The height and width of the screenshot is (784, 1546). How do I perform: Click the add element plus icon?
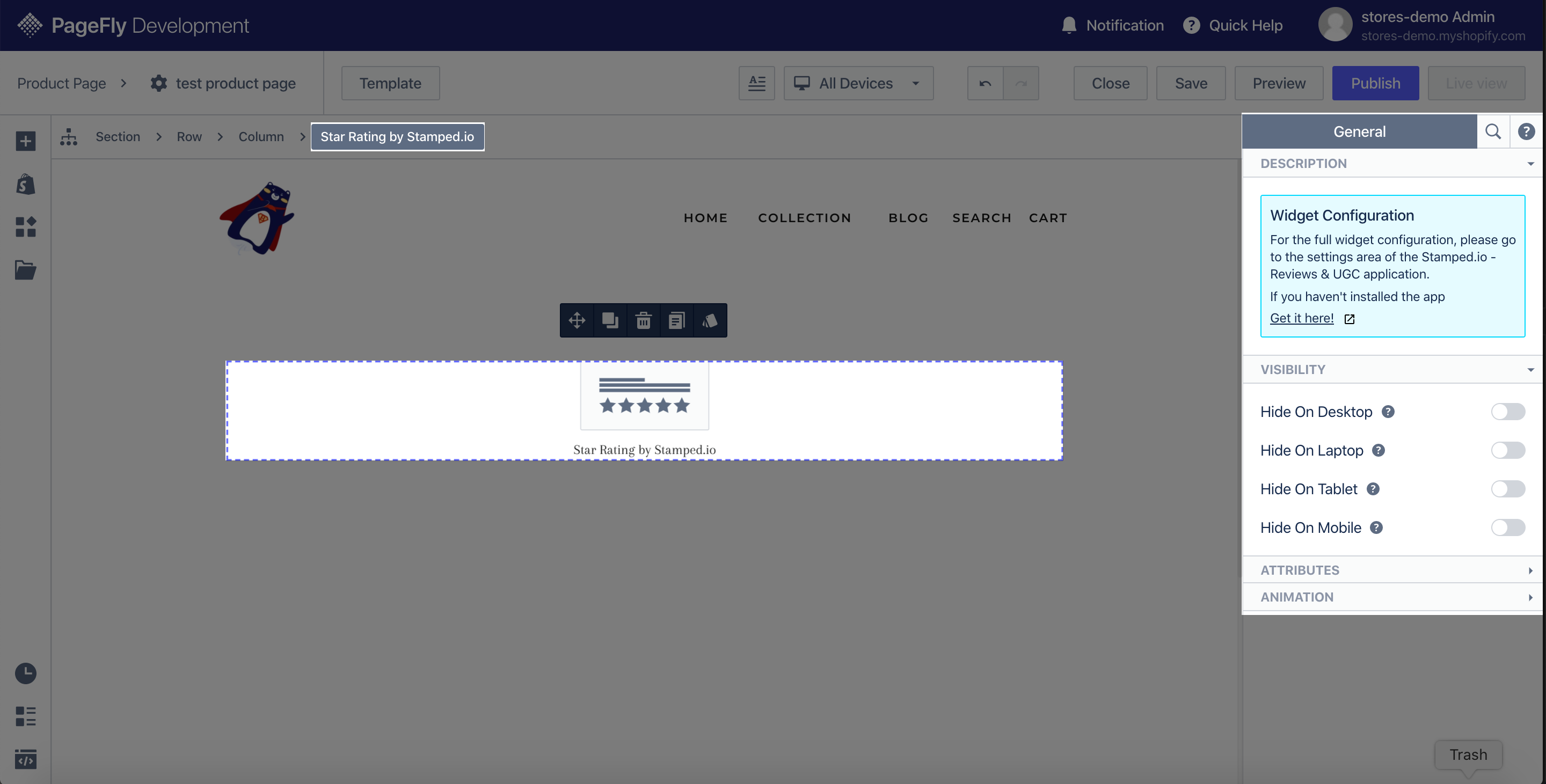[25, 141]
